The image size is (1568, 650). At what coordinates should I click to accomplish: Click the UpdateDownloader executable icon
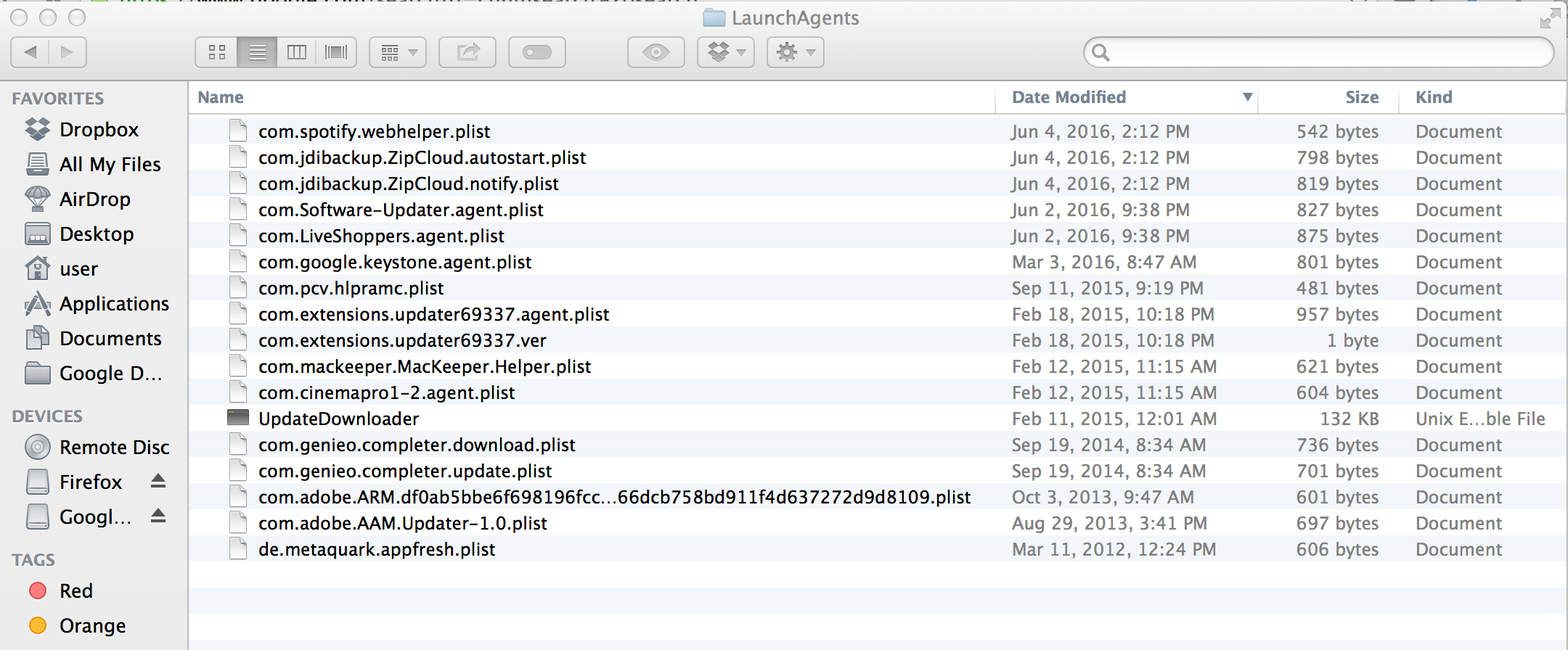(x=238, y=417)
